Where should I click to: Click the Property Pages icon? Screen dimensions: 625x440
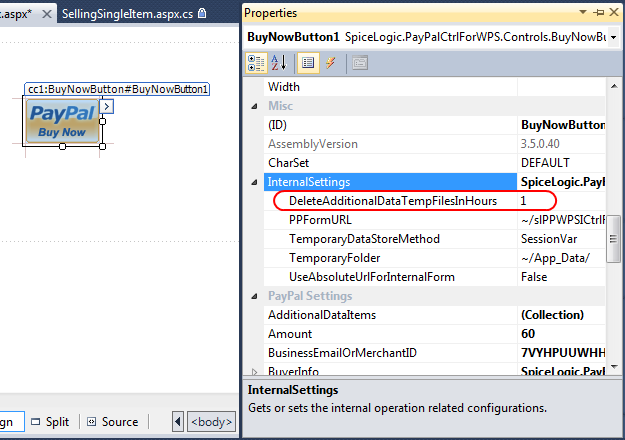[359, 62]
